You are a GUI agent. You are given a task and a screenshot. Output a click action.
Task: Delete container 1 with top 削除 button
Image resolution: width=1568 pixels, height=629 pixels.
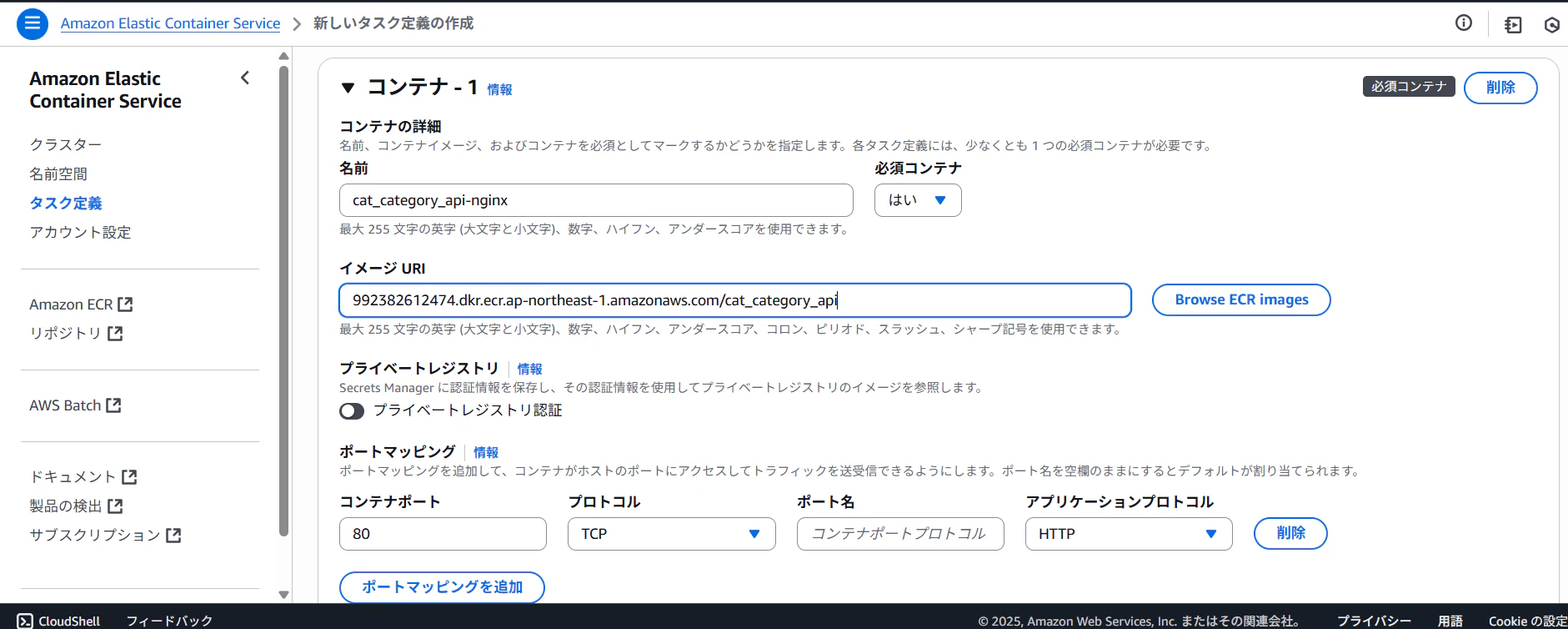click(1500, 88)
